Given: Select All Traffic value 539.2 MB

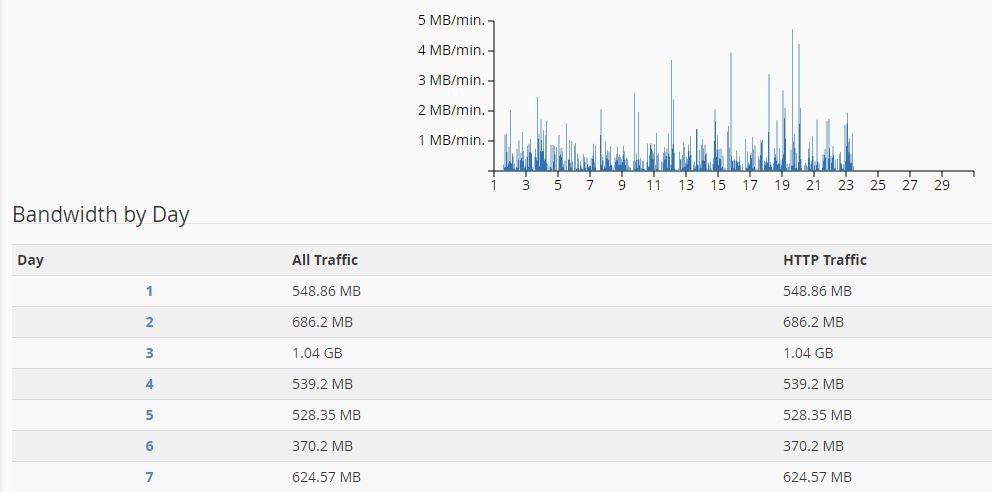Looking at the screenshot, I should tap(322, 384).
